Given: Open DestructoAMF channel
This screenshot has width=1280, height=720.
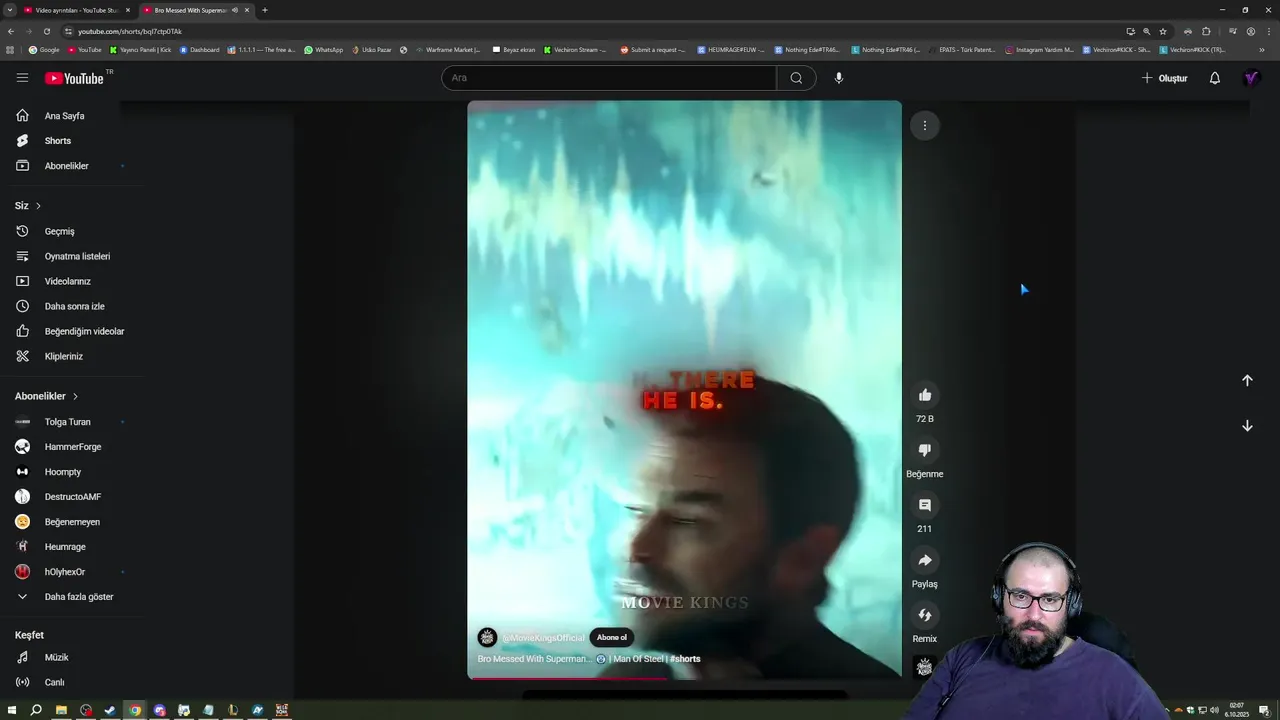Looking at the screenshot, I should click(x=71, y=497).
